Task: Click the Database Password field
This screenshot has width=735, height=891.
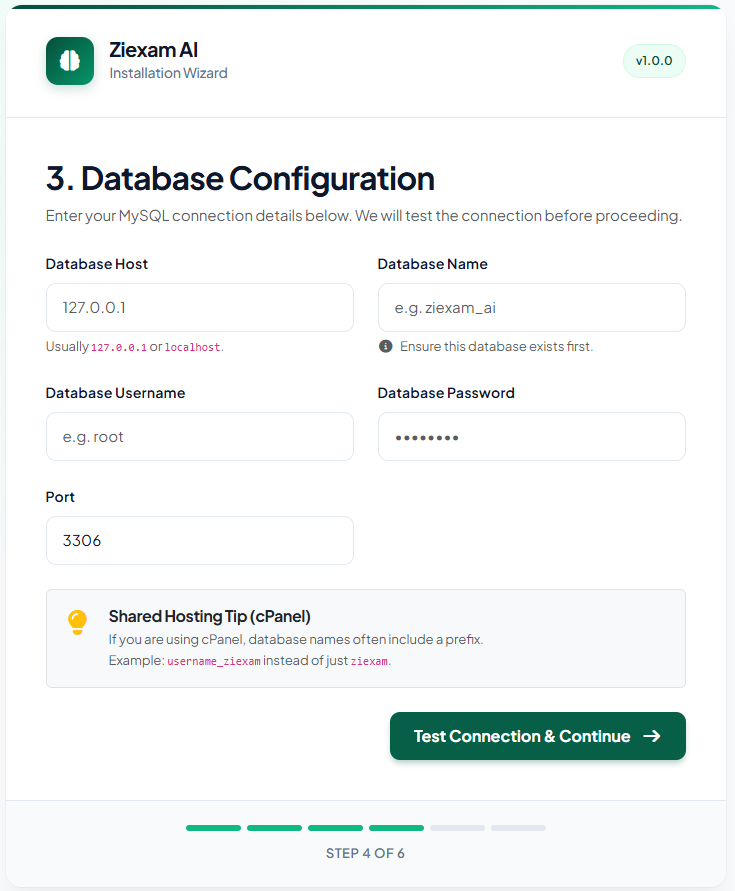Action: [x=531, y=436]
